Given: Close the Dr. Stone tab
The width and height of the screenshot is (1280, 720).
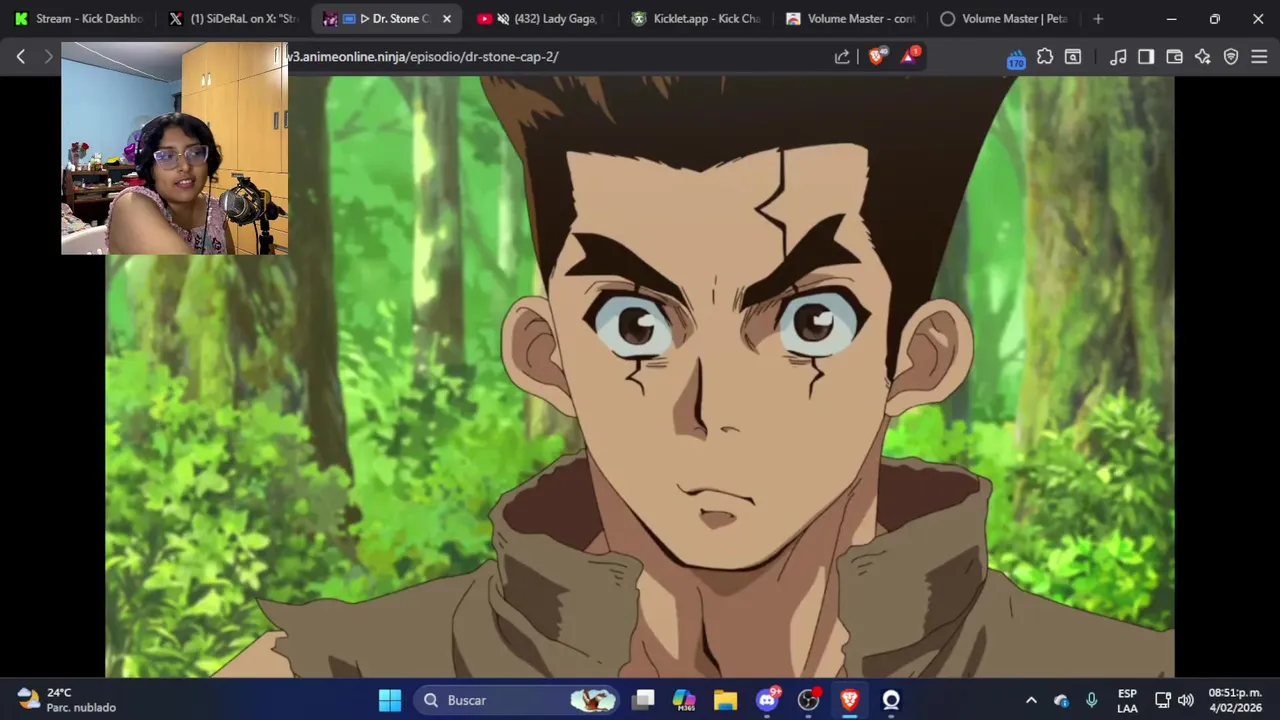Looking at the screenshot, I should tap(447, 18).
